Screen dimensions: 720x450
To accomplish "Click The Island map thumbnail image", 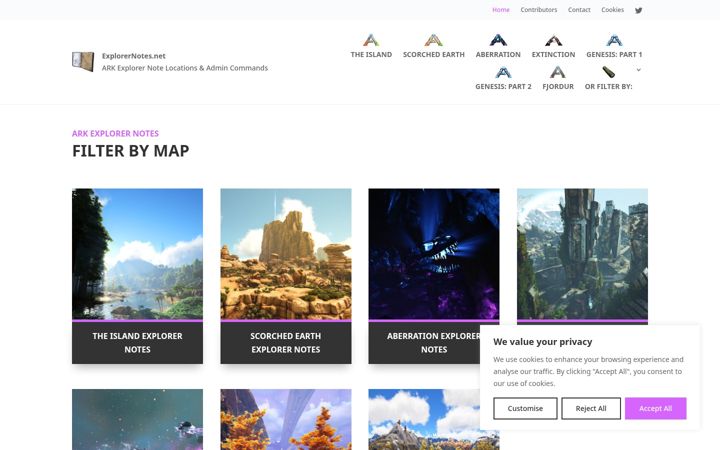I will click(137, 254).
